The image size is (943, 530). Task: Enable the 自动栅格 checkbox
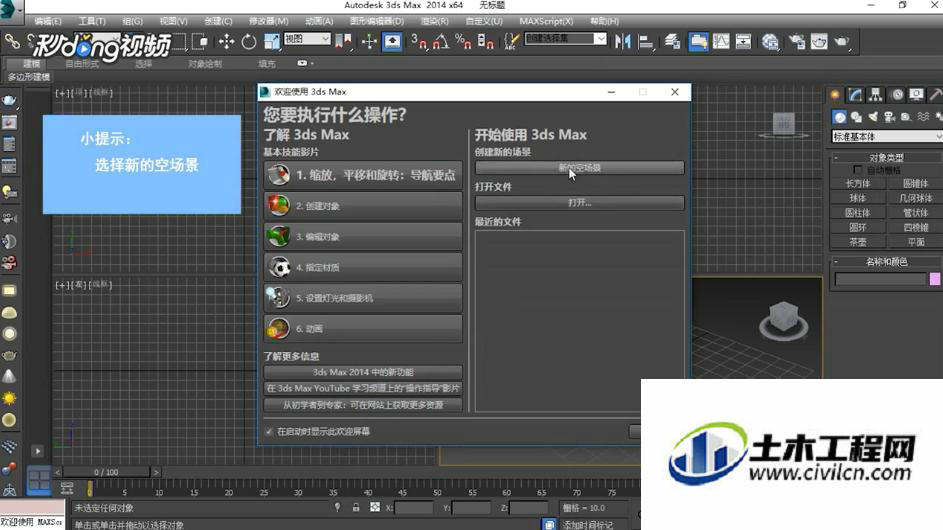tap(858, 170)
